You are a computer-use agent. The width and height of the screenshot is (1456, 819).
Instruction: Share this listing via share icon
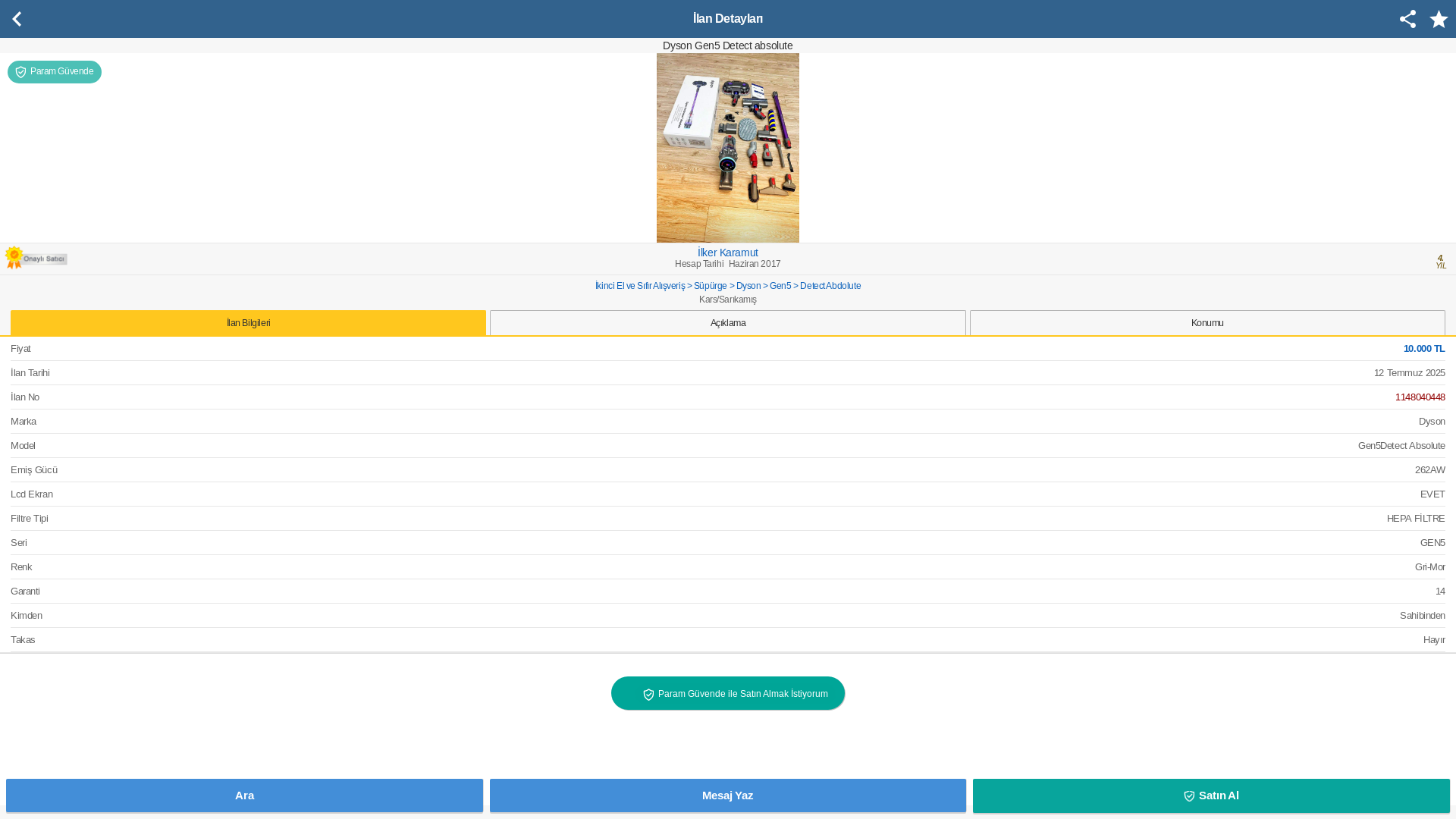[x=1407, y=19]
